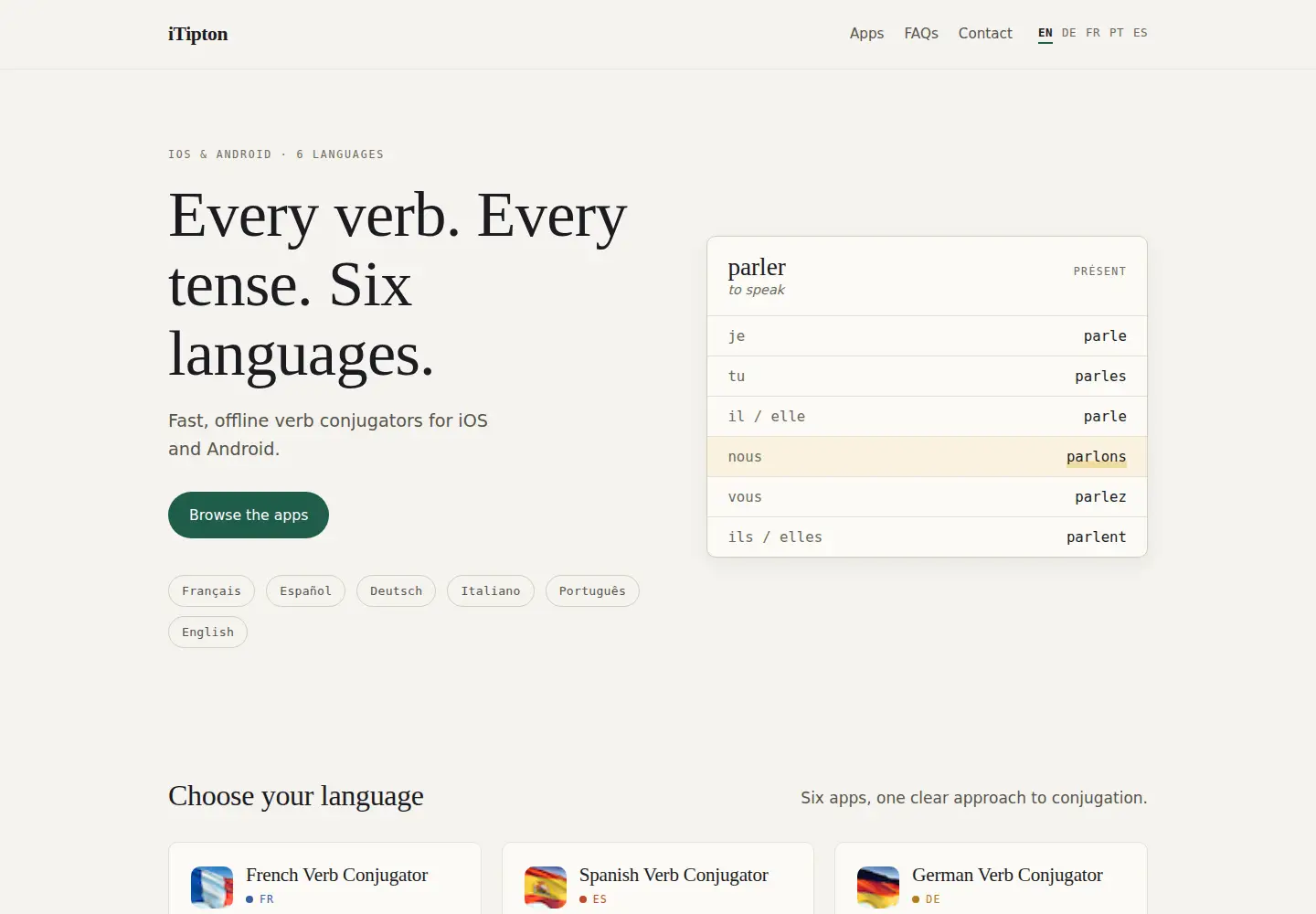The width and height of the screenshot is (1316, 914).
Task: Click the 'Choose your language' heading
Action: (296, 796)
